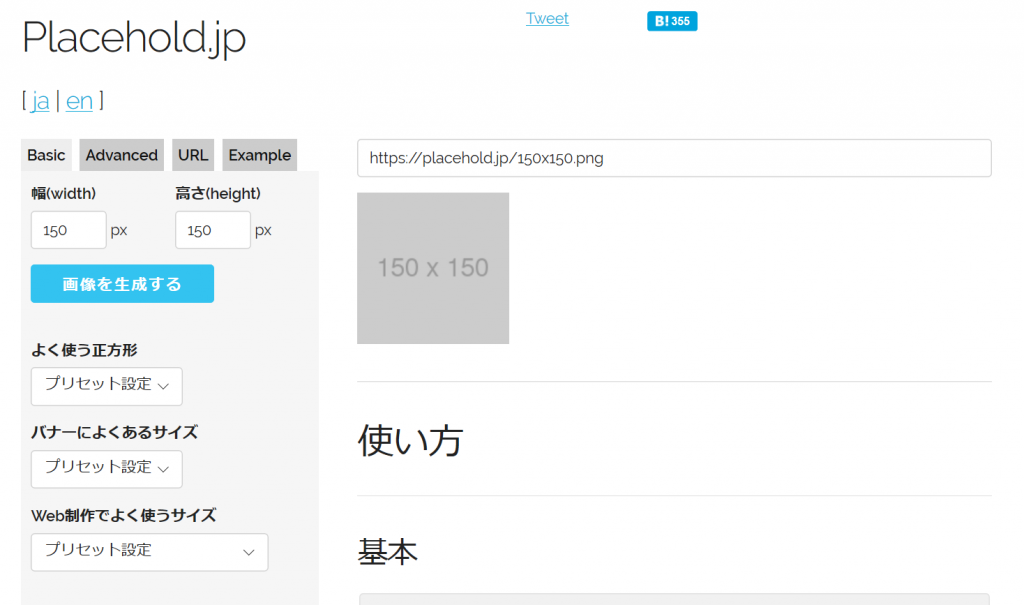
Task: Open the Example tab
Action: coord(259,155)
